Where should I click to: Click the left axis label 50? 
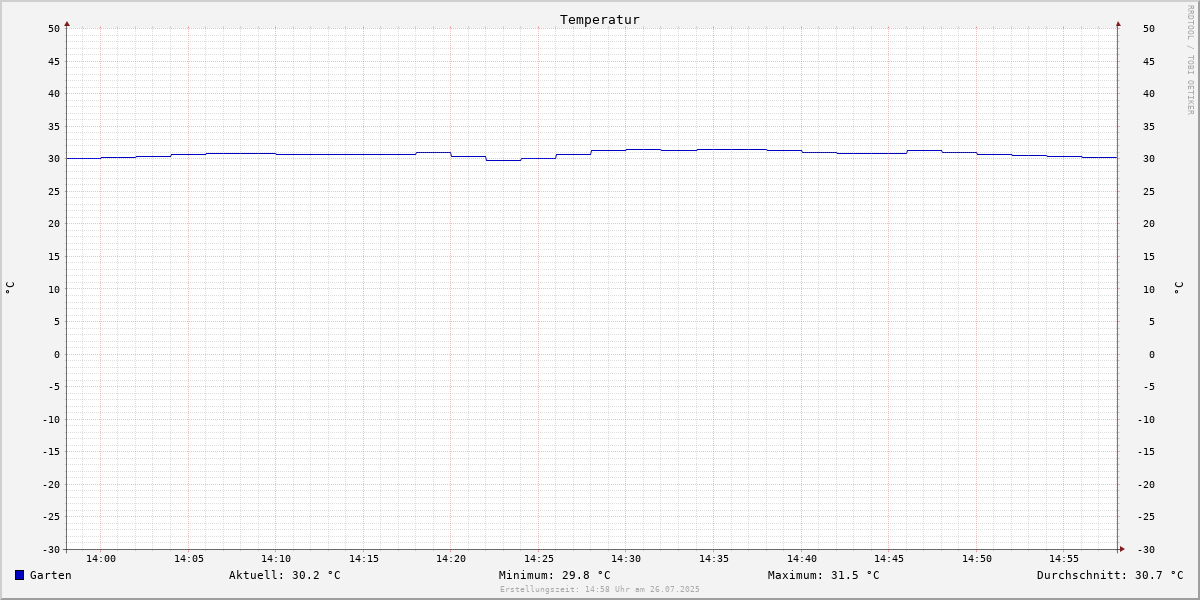[x=54, y=29]
